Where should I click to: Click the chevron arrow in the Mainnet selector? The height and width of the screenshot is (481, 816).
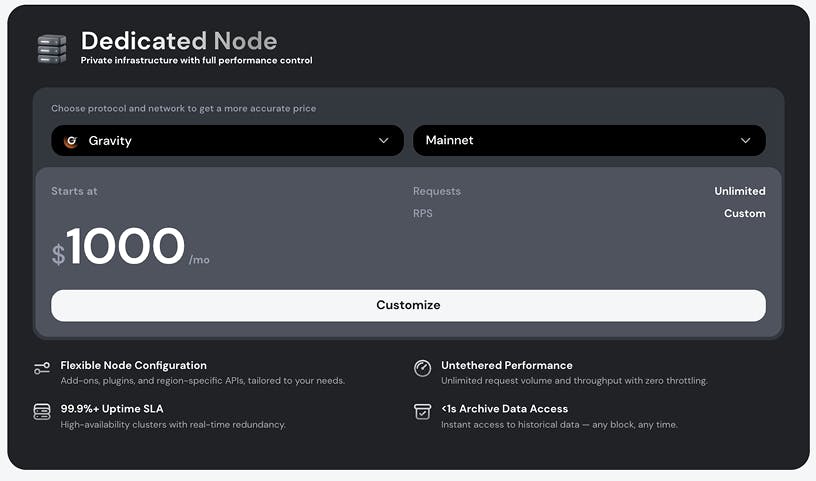point(745,141)
